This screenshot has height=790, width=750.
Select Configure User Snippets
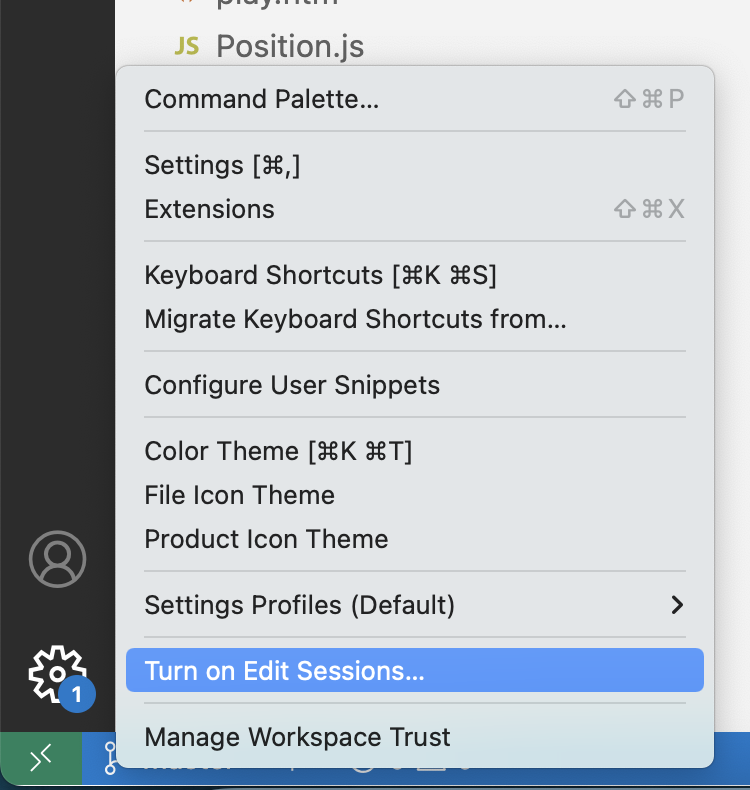point(415,385)
